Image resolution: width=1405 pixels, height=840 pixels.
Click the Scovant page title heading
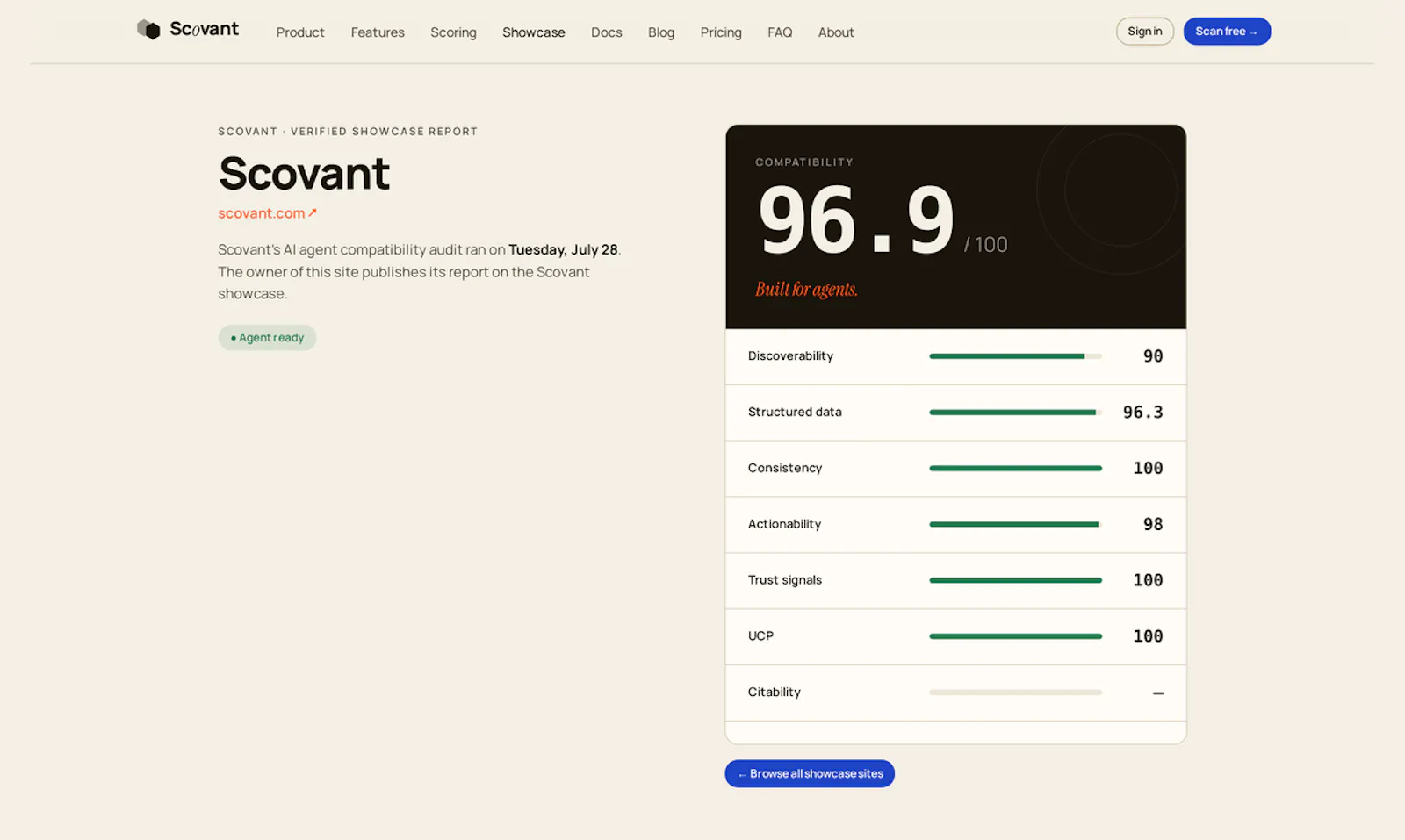coord(304,173)
